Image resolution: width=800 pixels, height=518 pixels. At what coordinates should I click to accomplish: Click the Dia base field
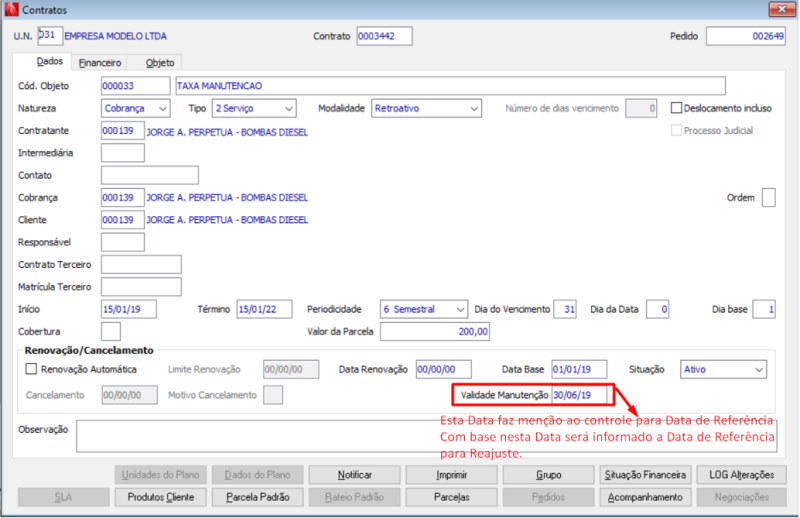pos(764,309)
